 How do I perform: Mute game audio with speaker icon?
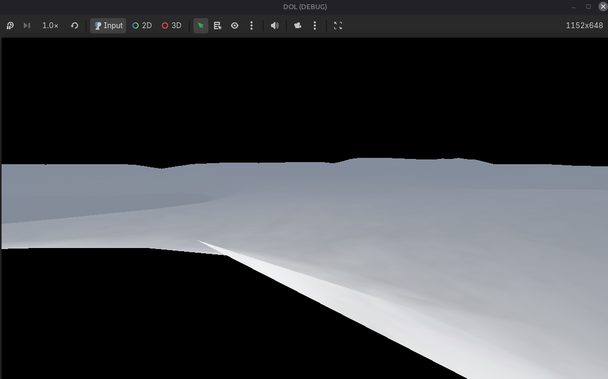pos(275,26)
